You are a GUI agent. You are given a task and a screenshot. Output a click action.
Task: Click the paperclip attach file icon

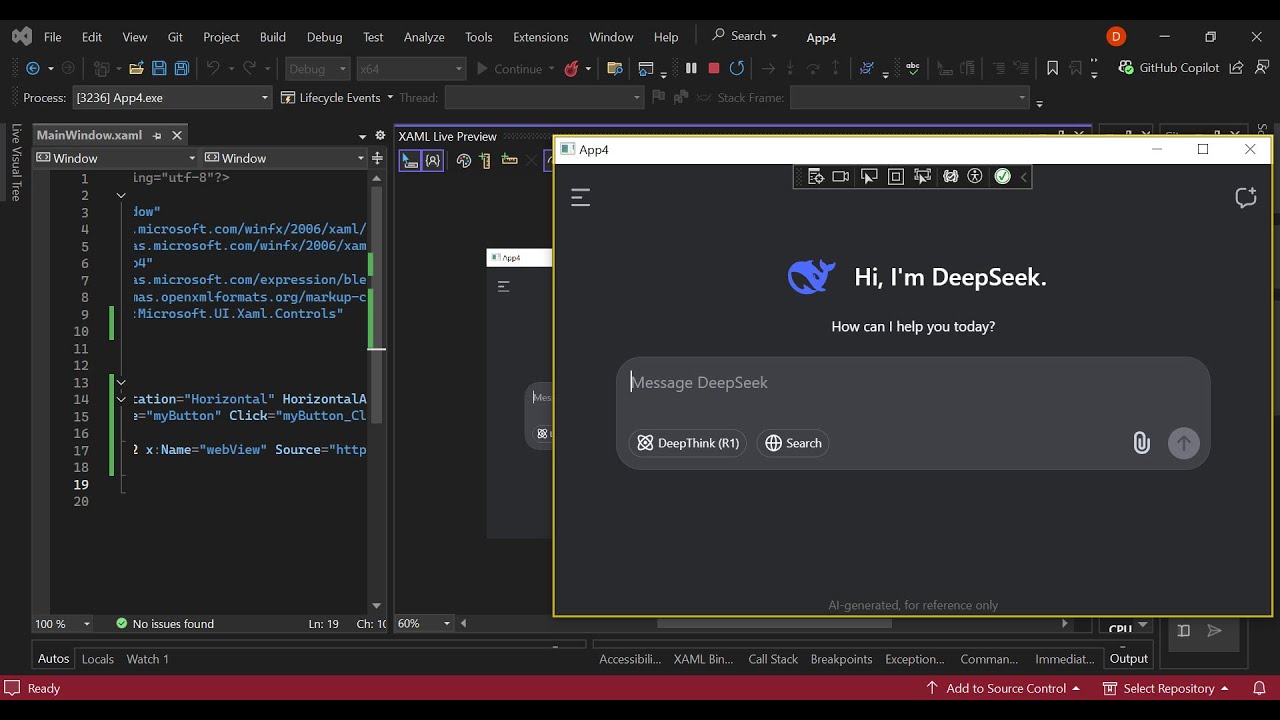1141,443
